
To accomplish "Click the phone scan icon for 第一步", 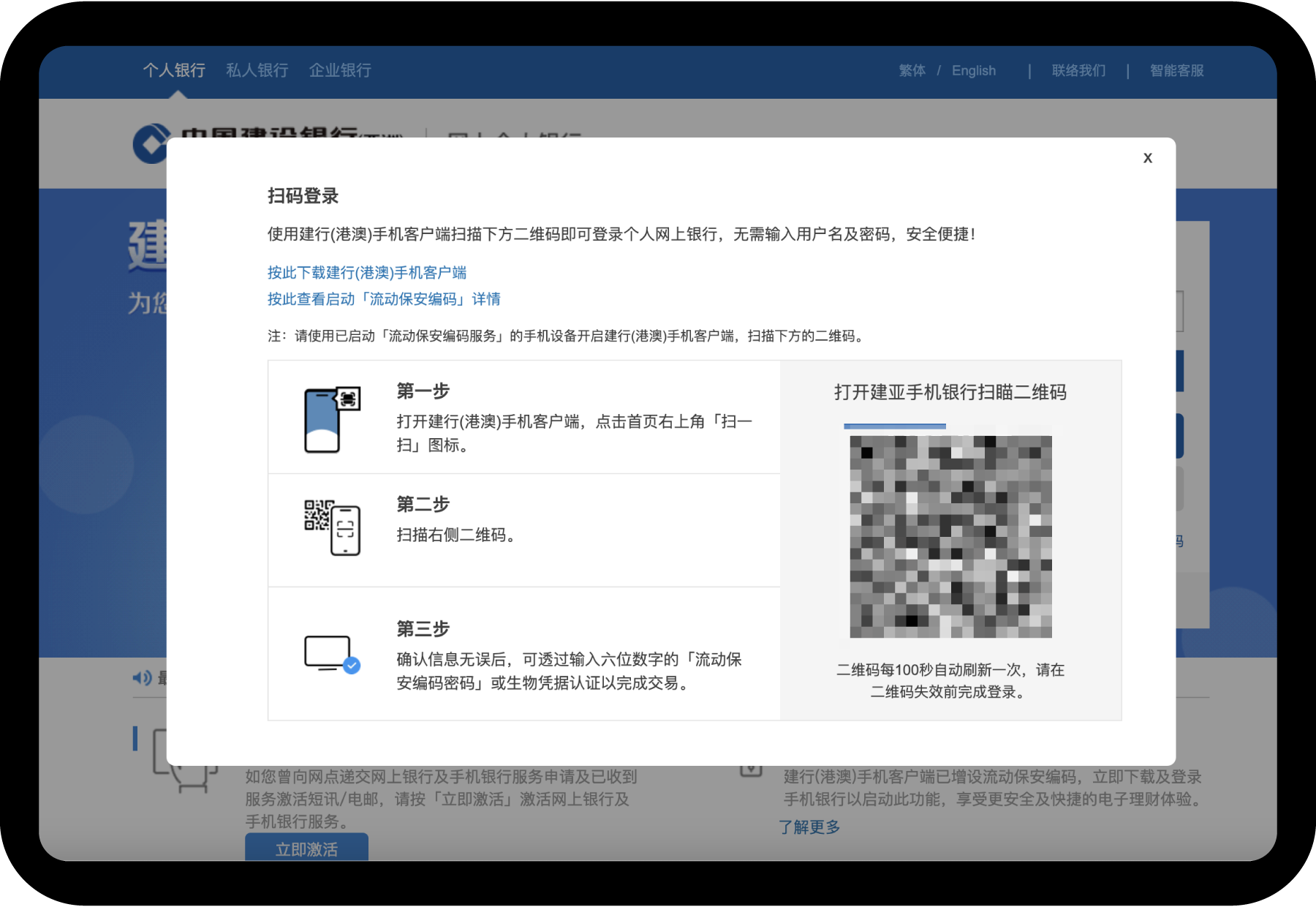I will click(x=333, y=419).
